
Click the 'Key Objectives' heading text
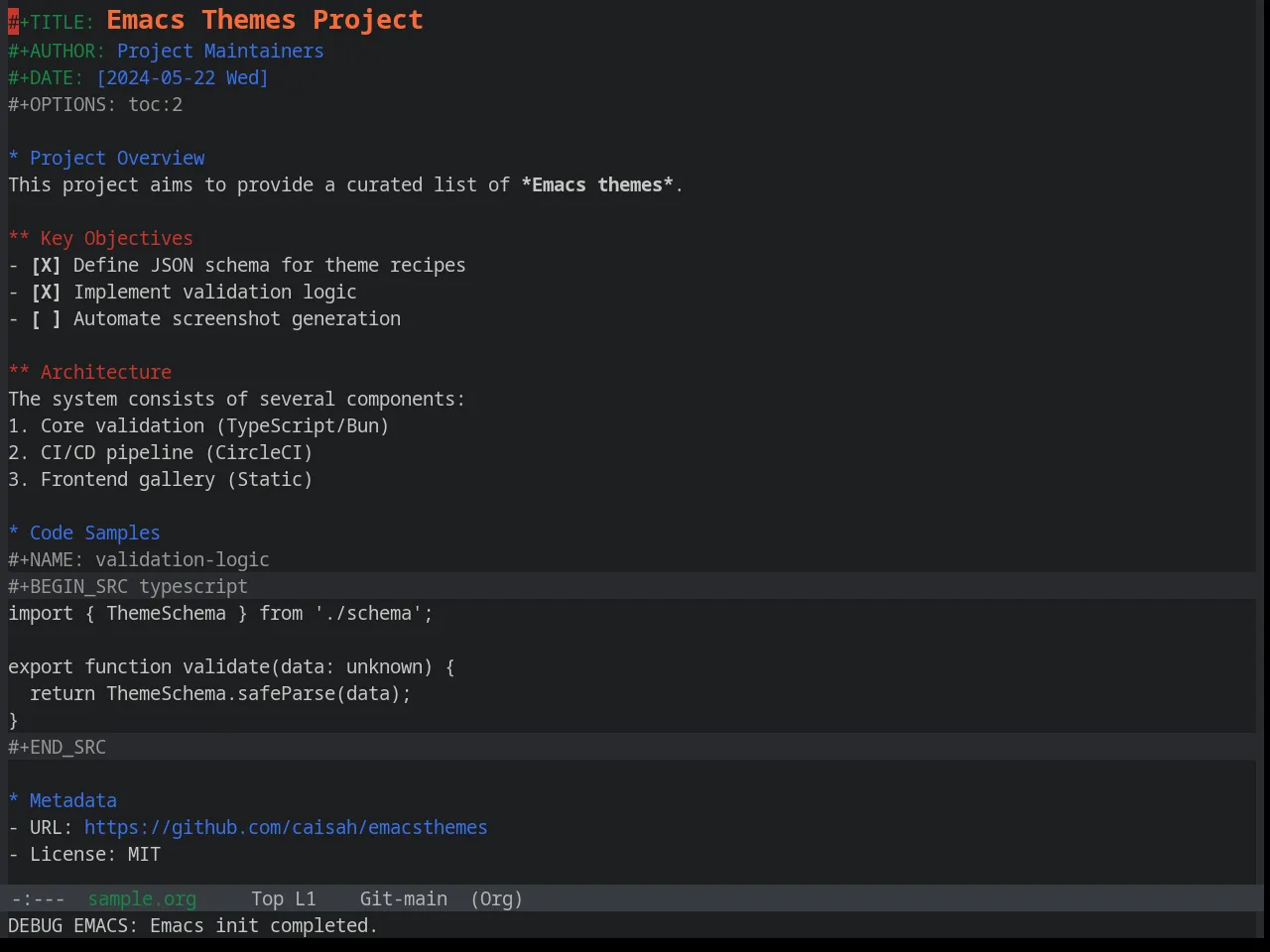(117, 239)
